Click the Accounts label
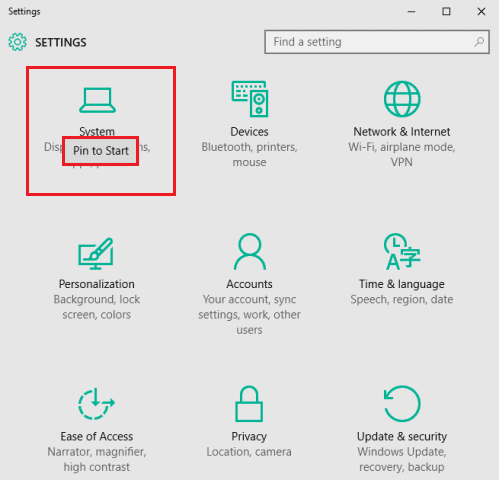This screenshot has width=499, height=480. [x=249, y=284]
